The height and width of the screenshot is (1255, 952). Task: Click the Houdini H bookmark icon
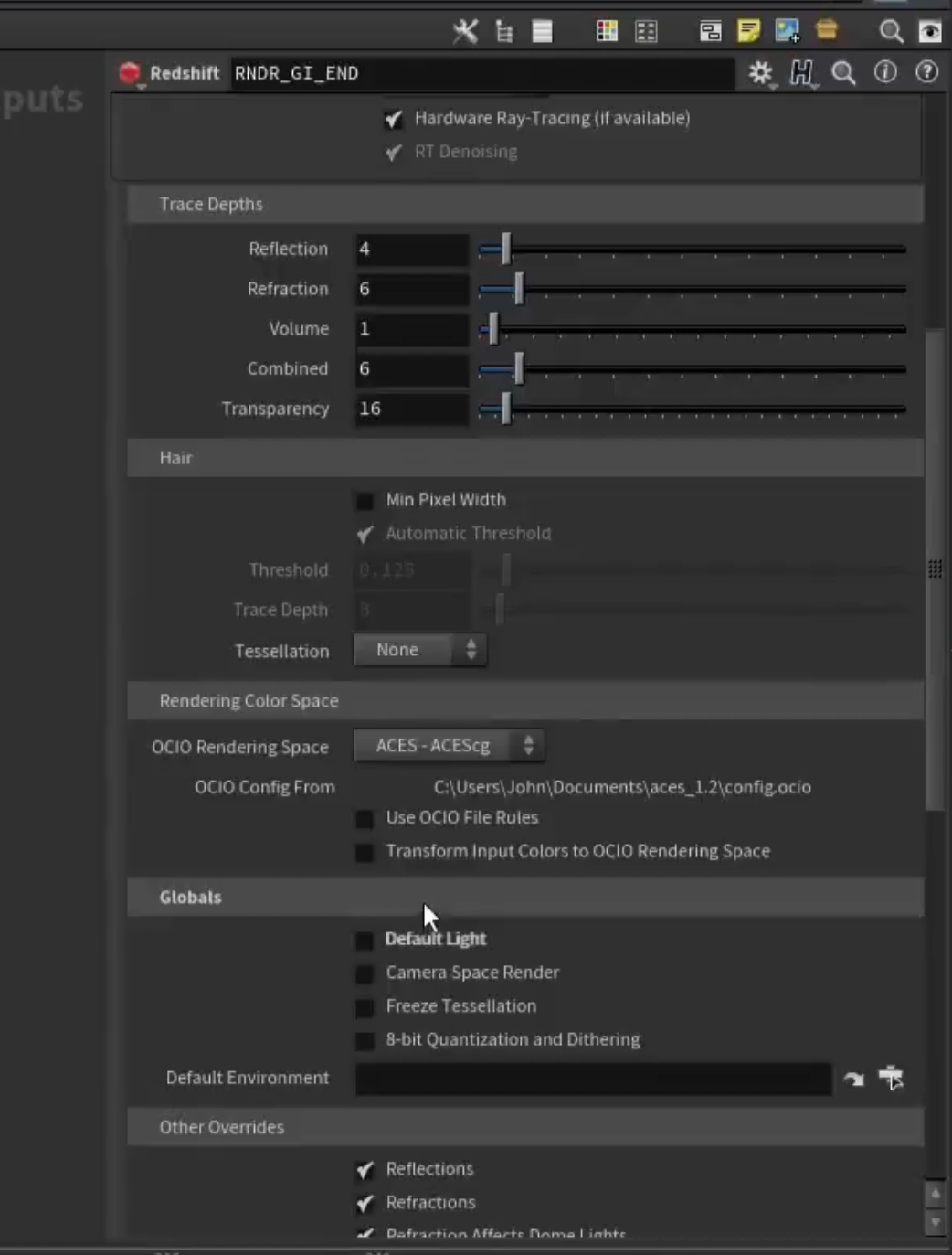coord(802,73)
